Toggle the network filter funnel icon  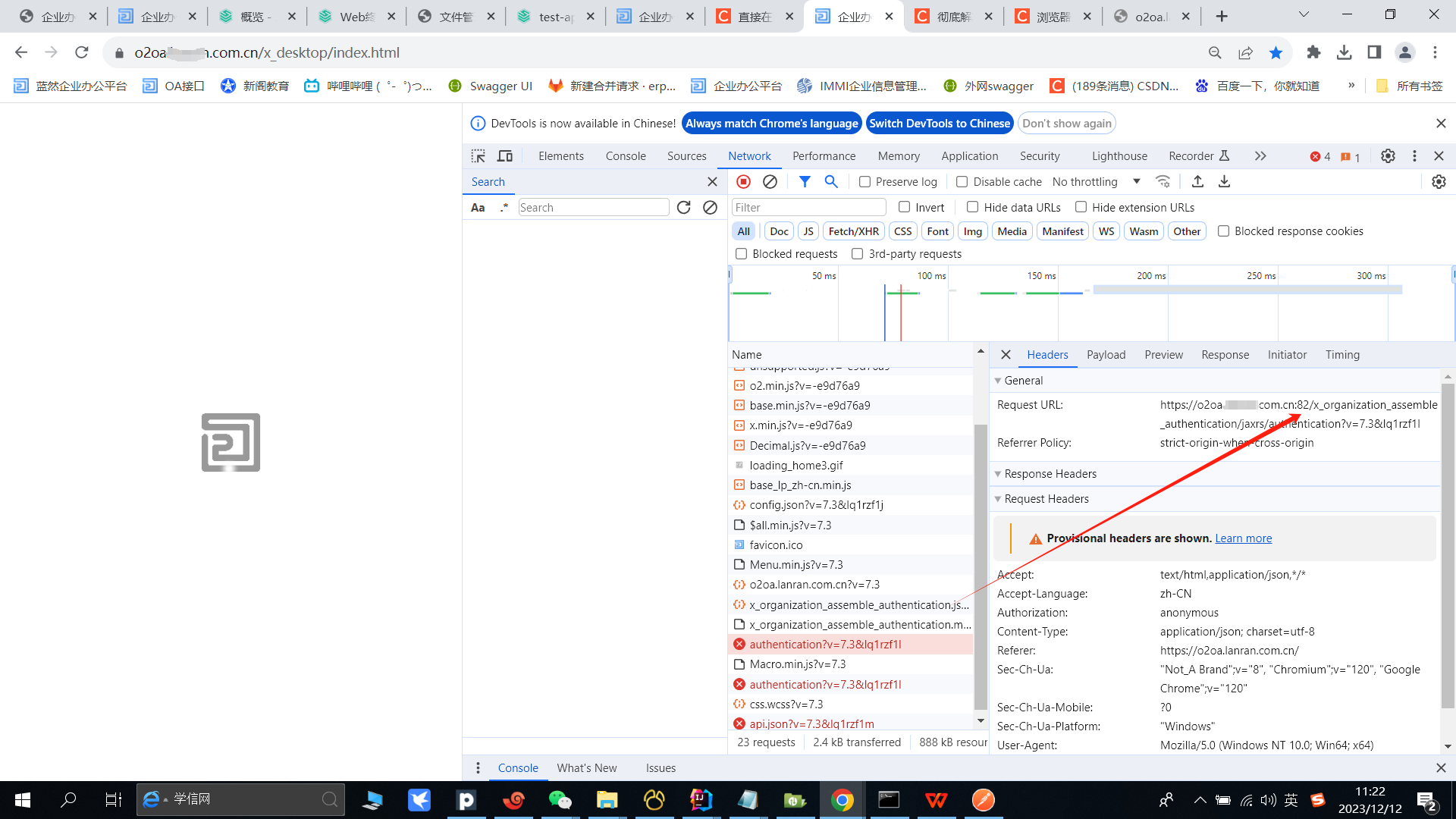805,181
